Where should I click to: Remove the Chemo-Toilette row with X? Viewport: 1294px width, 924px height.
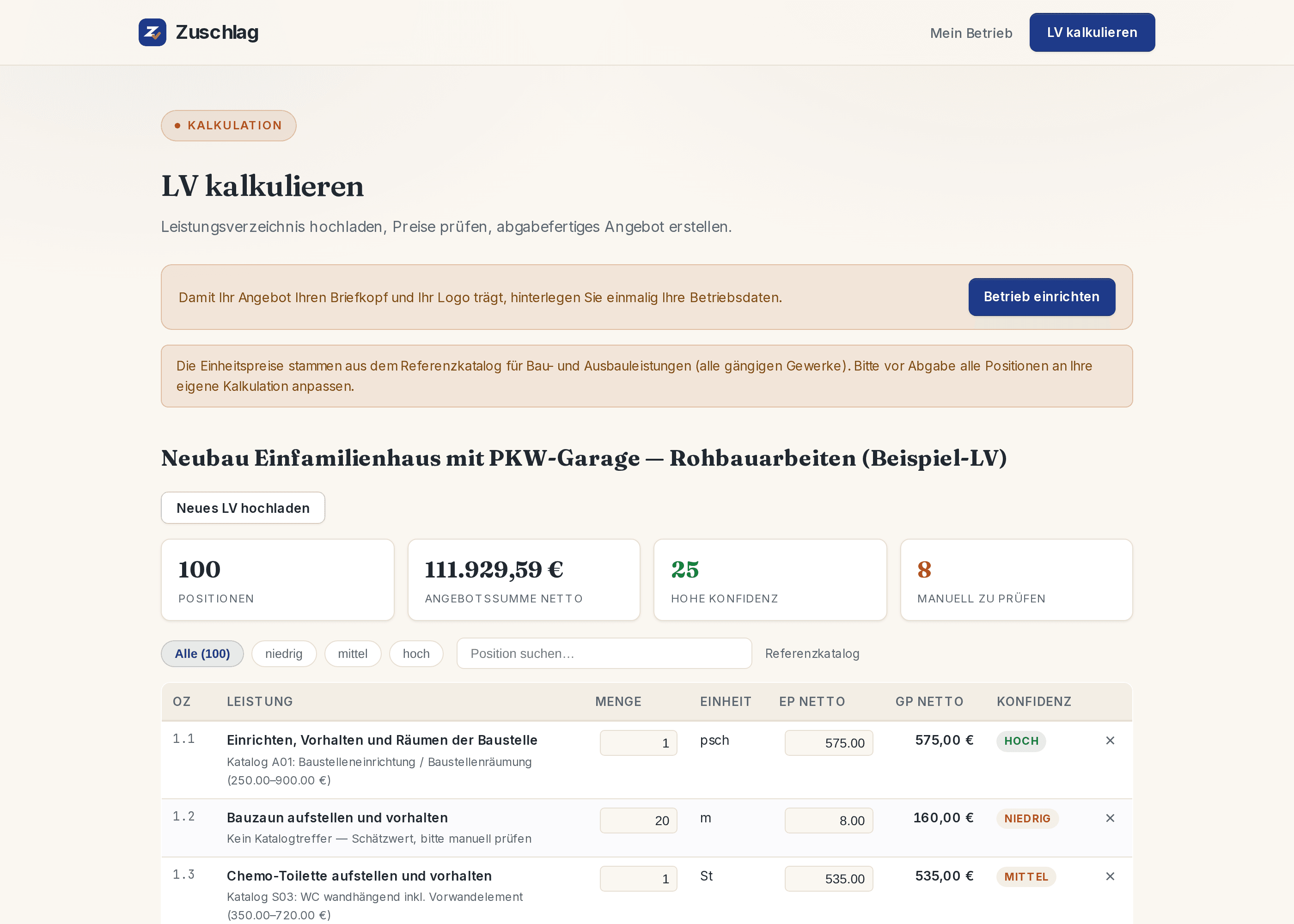[1110, 876]
